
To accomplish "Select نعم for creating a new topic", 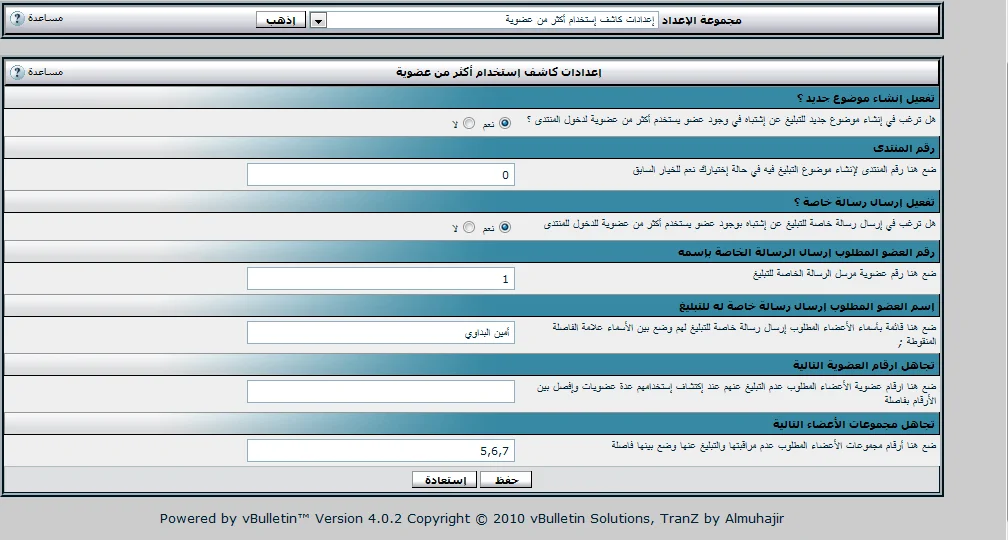I will tap(504, 123).
